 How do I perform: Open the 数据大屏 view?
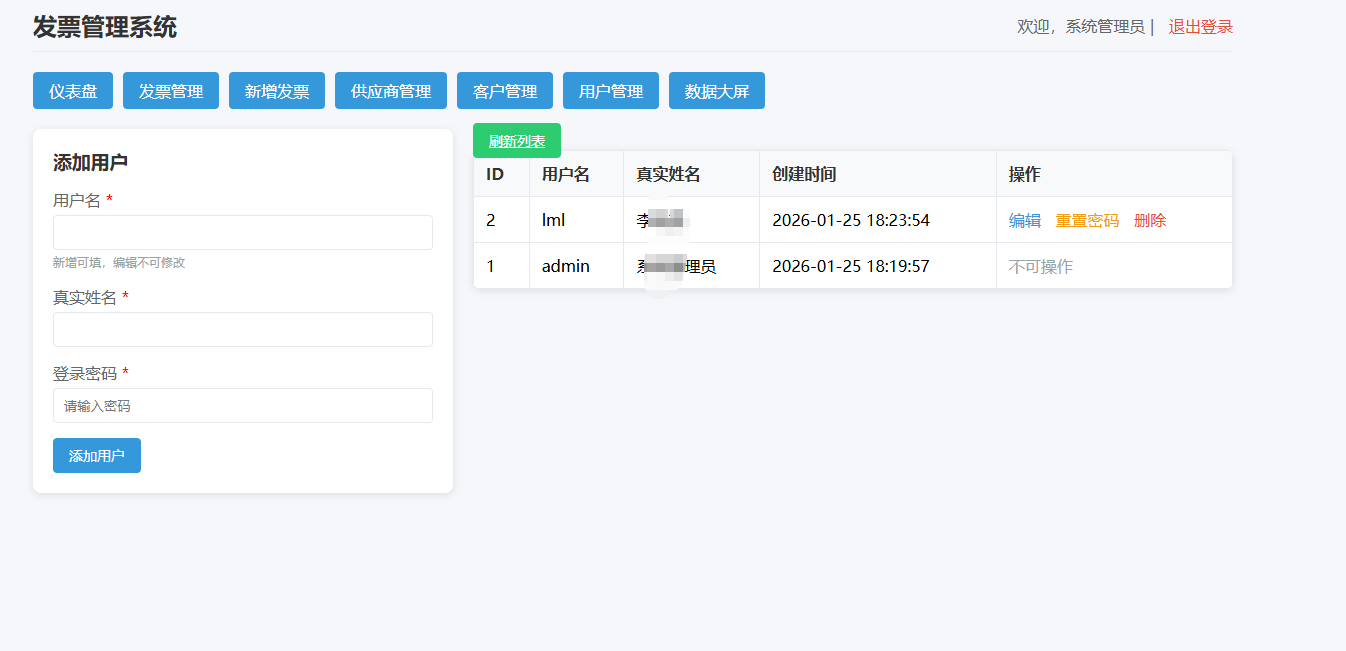coord(717,91)
